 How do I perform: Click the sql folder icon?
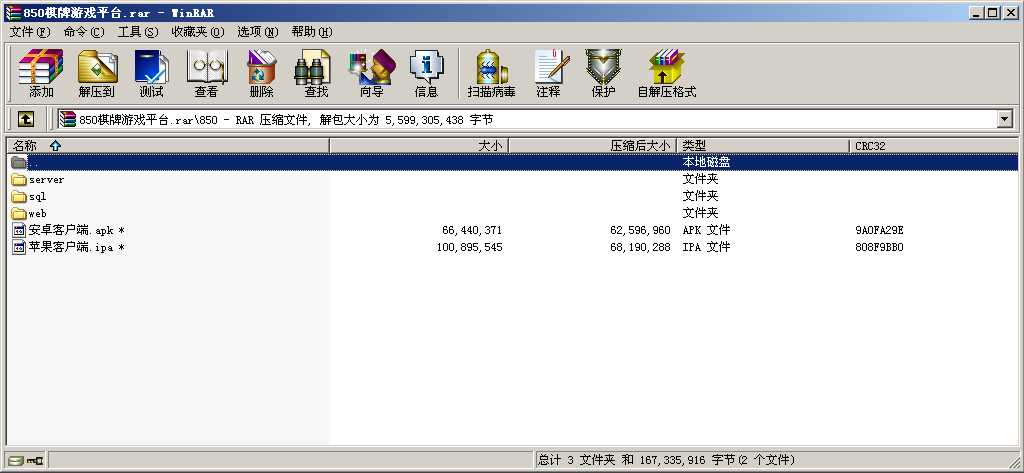click(x=19, y=196)
